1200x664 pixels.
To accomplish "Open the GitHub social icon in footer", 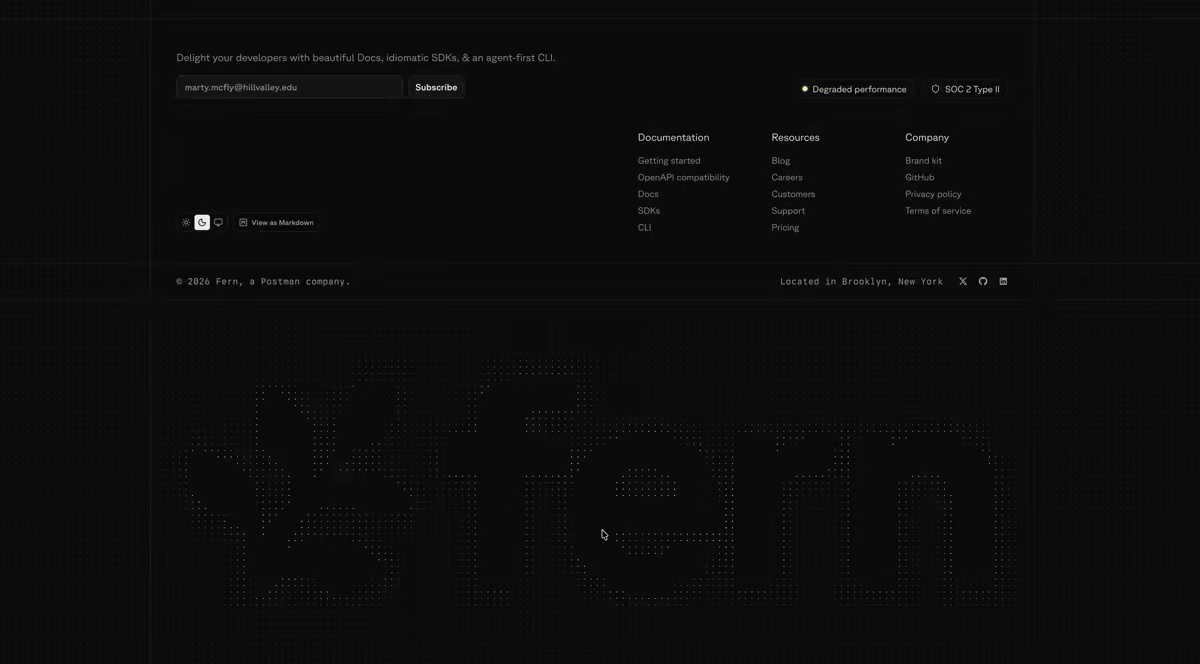I will [983, 282].
